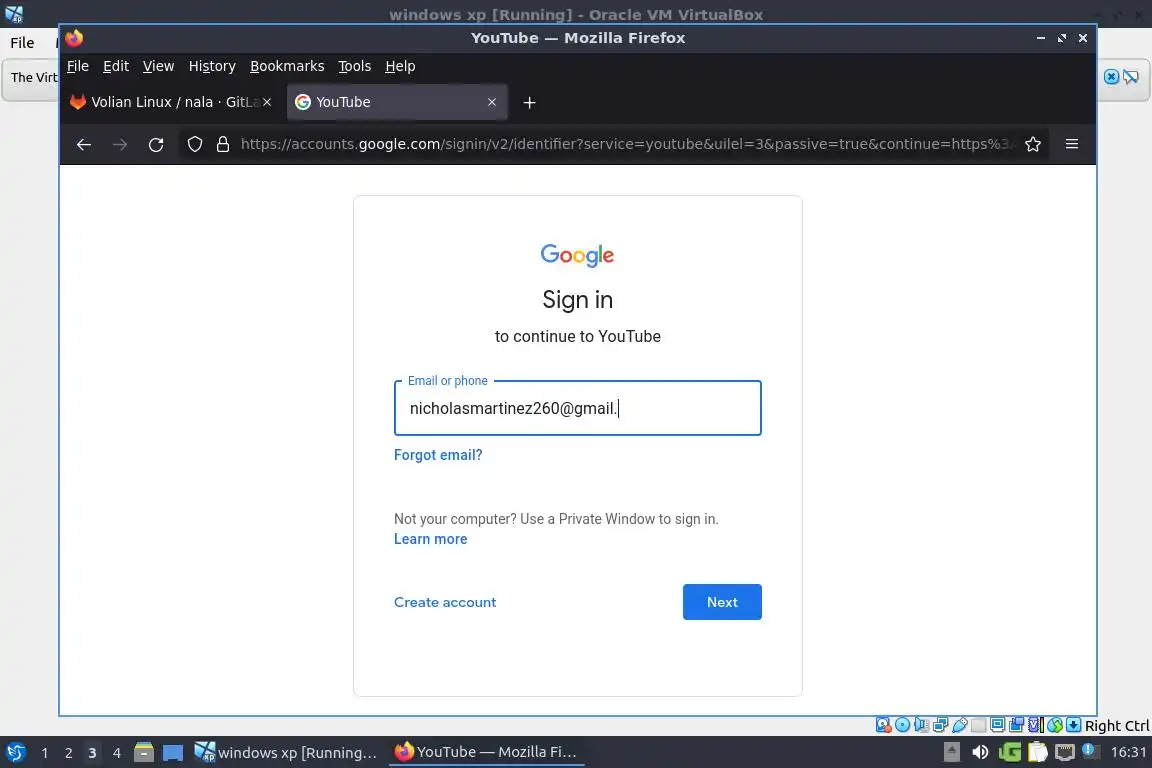Switch to virtual desktop 4
Image resolution: width=1152 pixels, height=768 pixels.
coord(116,753)
